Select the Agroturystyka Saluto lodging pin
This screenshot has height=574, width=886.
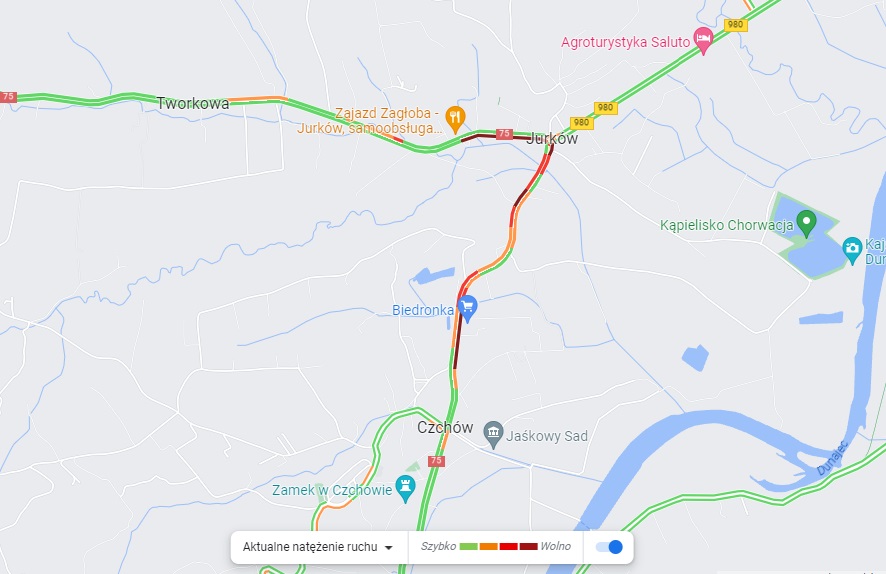[703, 40]
